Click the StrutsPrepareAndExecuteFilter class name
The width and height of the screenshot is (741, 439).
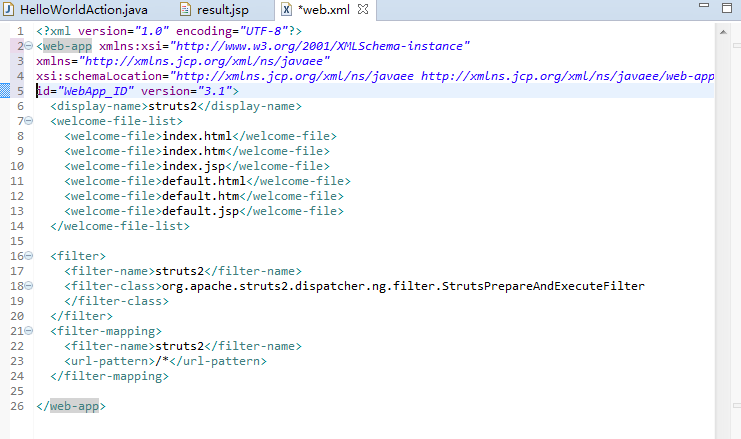click(543, 286)
